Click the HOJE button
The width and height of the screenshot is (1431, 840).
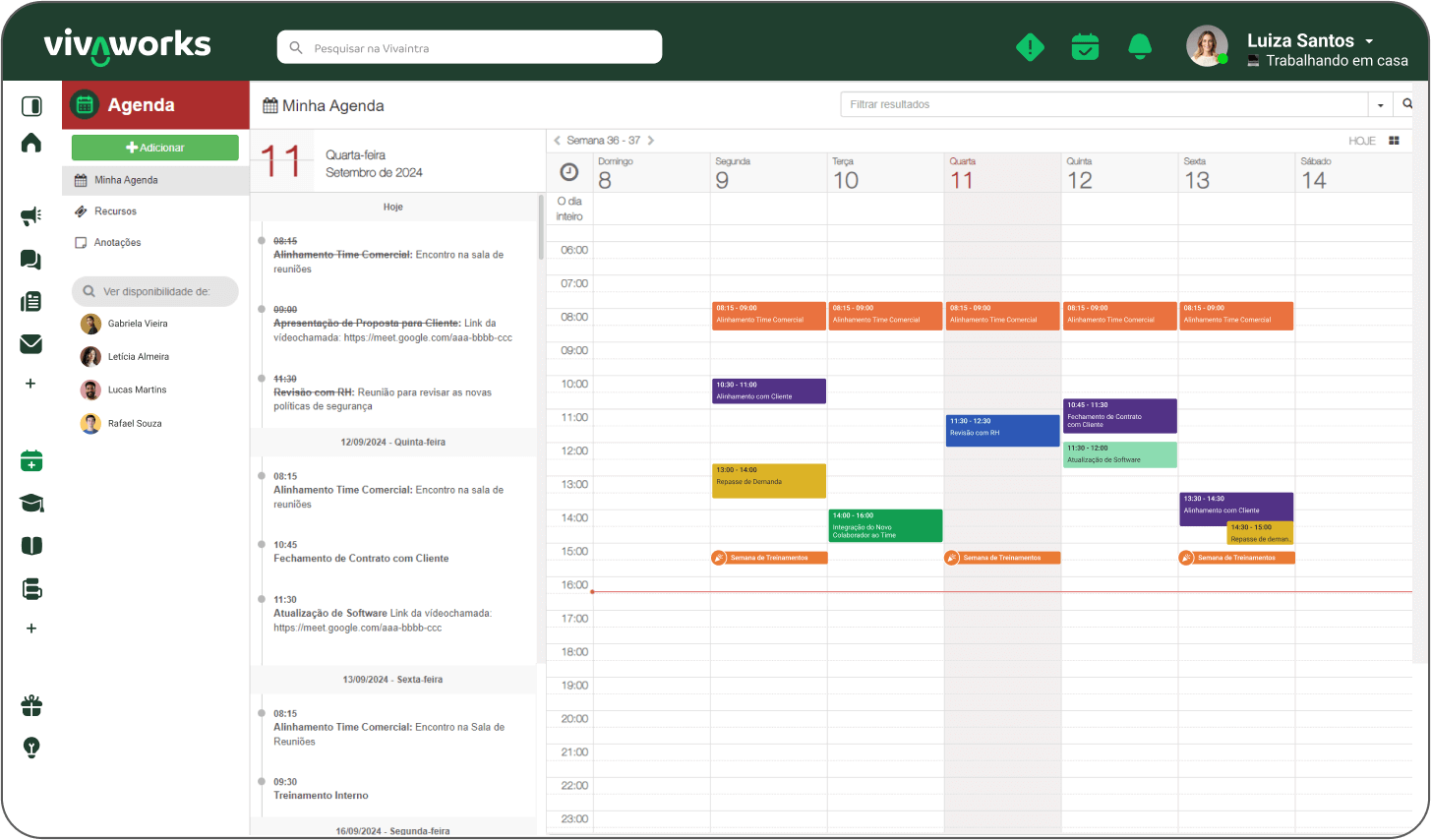pos(1361,141)
